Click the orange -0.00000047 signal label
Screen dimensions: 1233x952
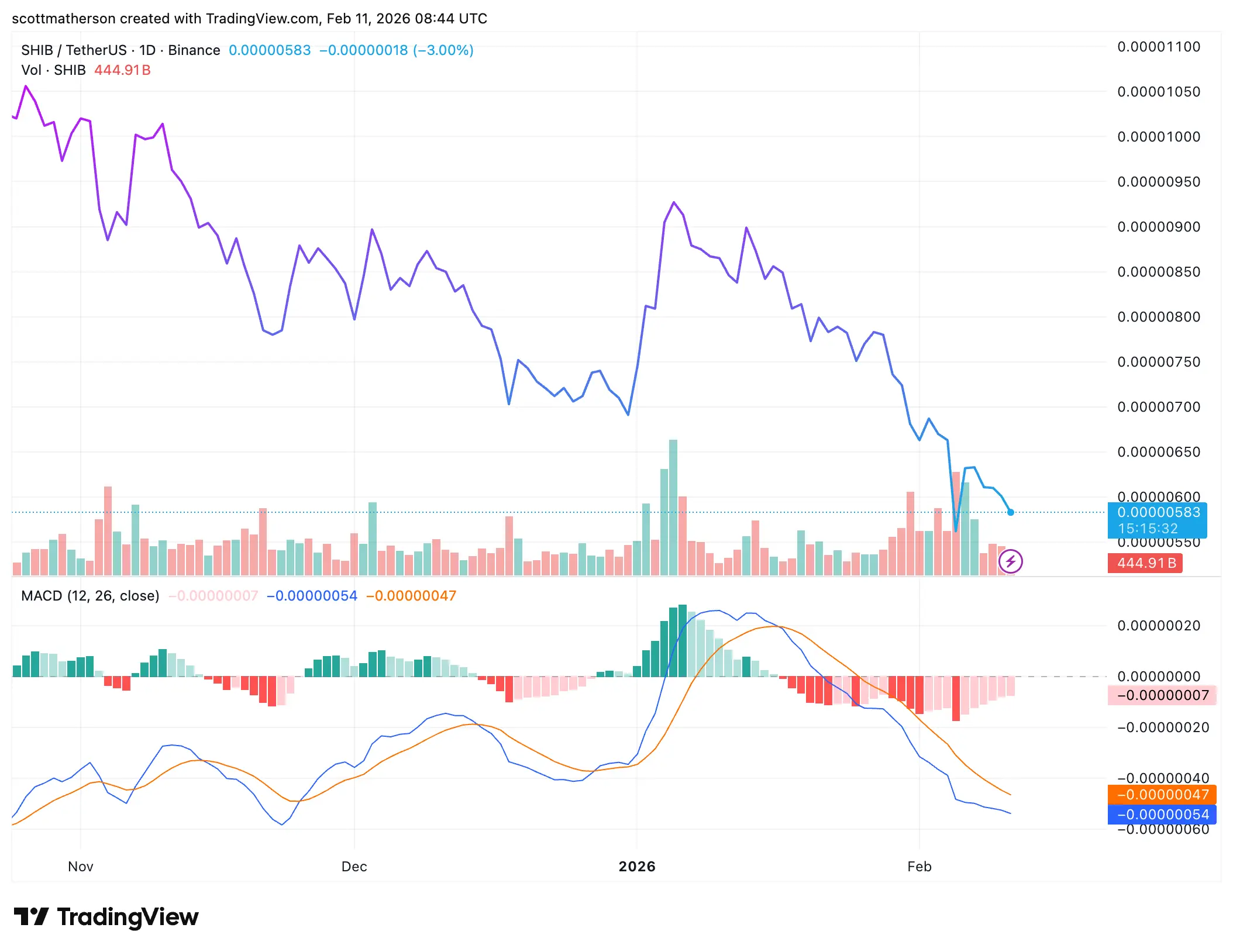(1162, 795)
